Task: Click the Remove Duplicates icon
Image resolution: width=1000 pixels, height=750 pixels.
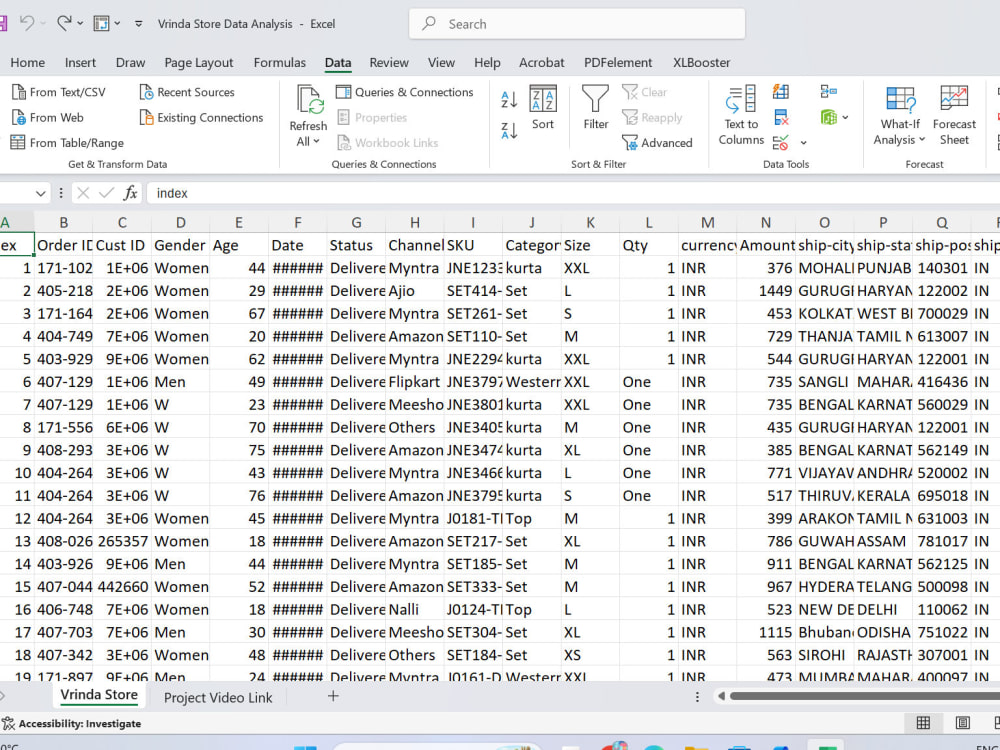Action: pos(781,117)
